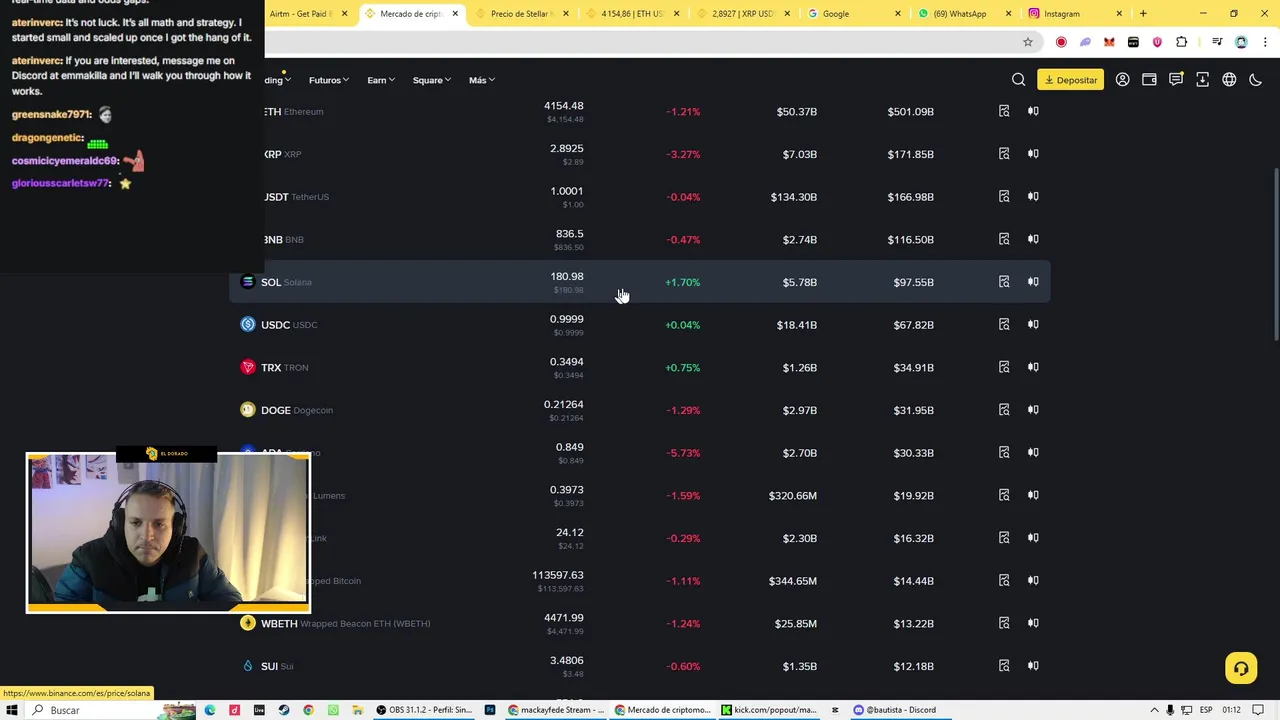Open the Binance search icon
Viewport: 1280px width, 720px height.
(x=1018, y=80)
